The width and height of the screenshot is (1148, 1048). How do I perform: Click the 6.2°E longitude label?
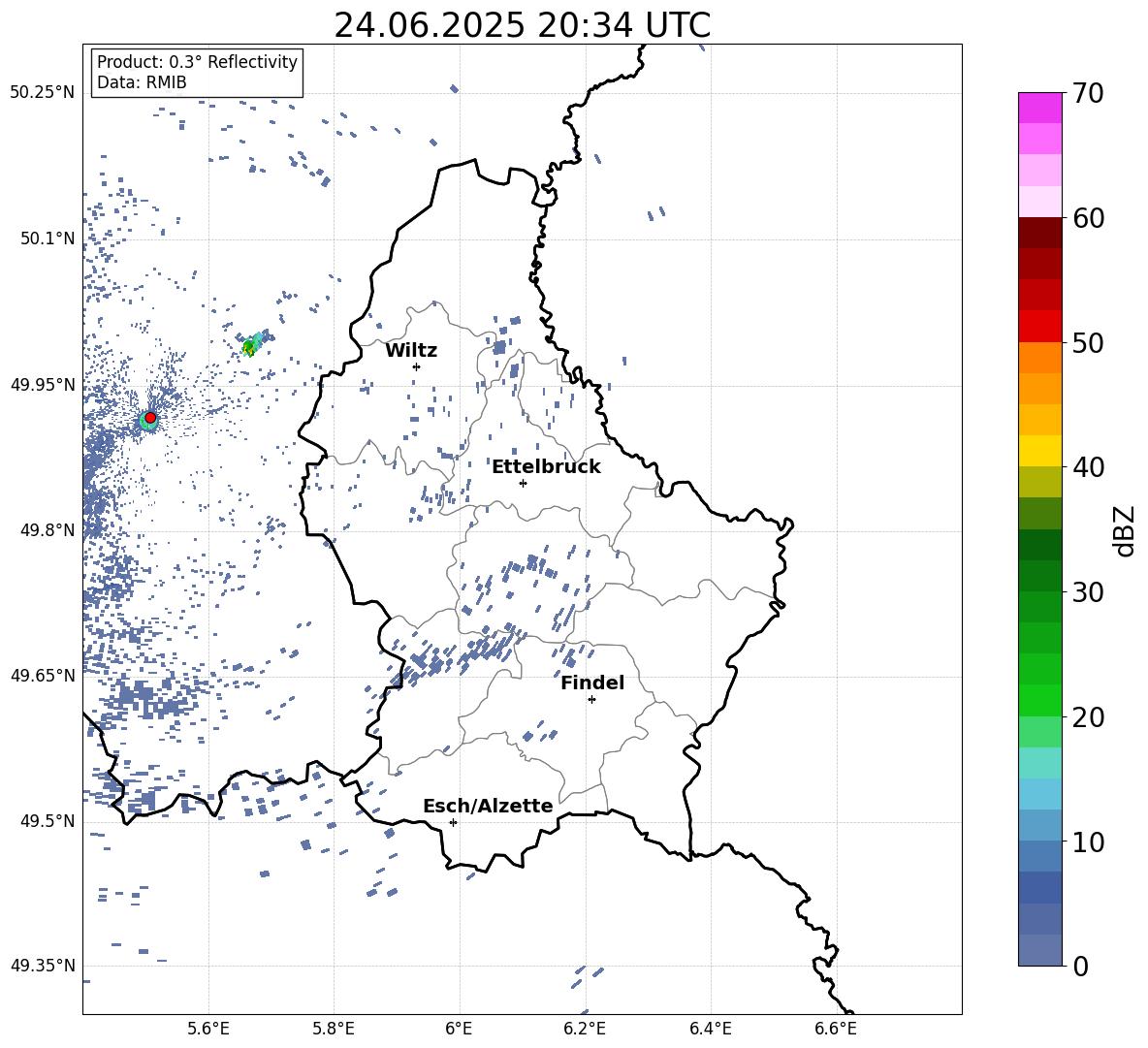pos(585,1029)
